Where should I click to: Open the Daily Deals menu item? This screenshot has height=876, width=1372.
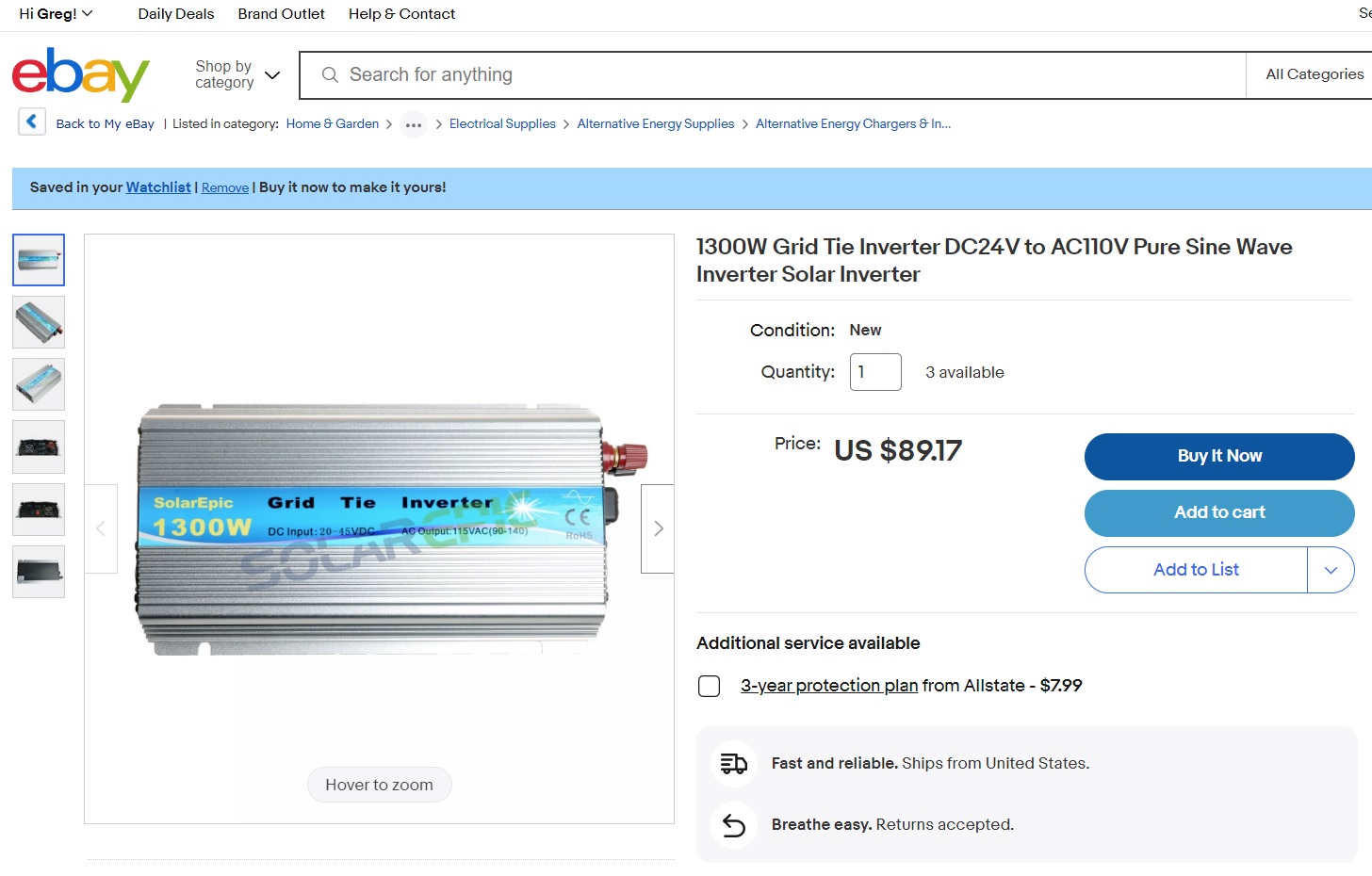click(176, 14)
